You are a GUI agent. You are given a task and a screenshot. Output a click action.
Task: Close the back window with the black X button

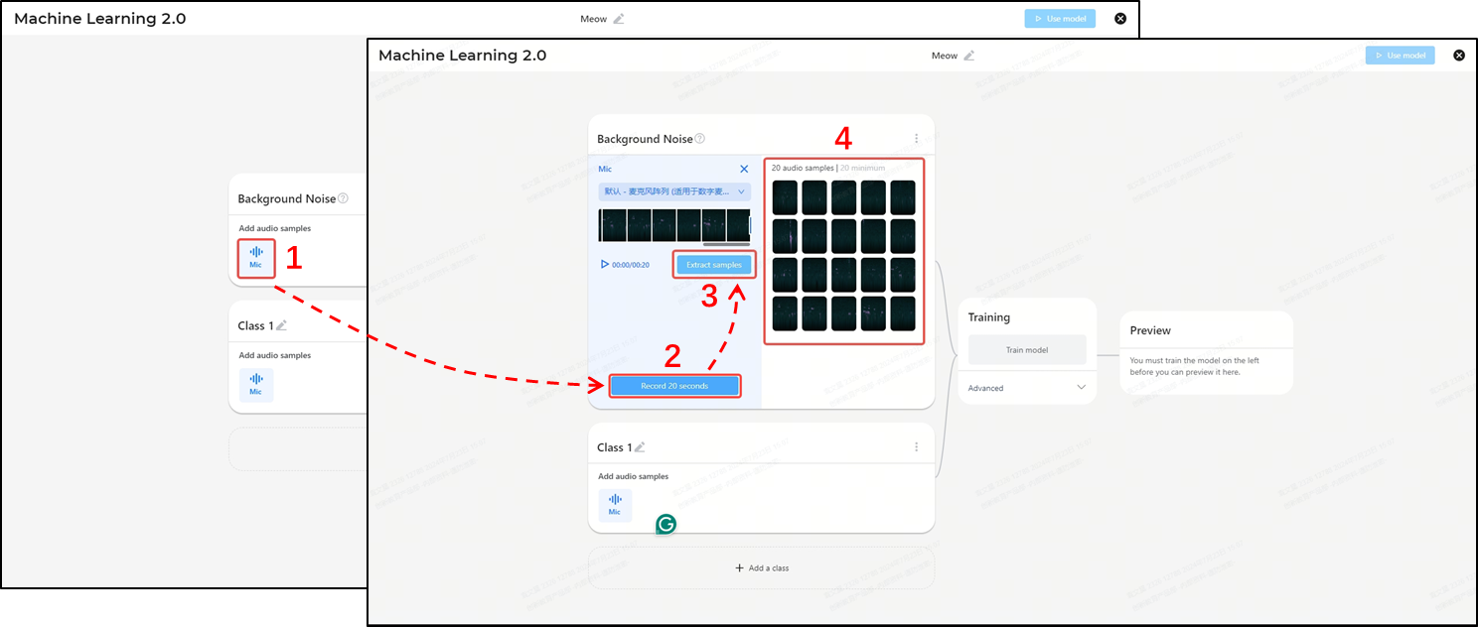click(1120, 19)
